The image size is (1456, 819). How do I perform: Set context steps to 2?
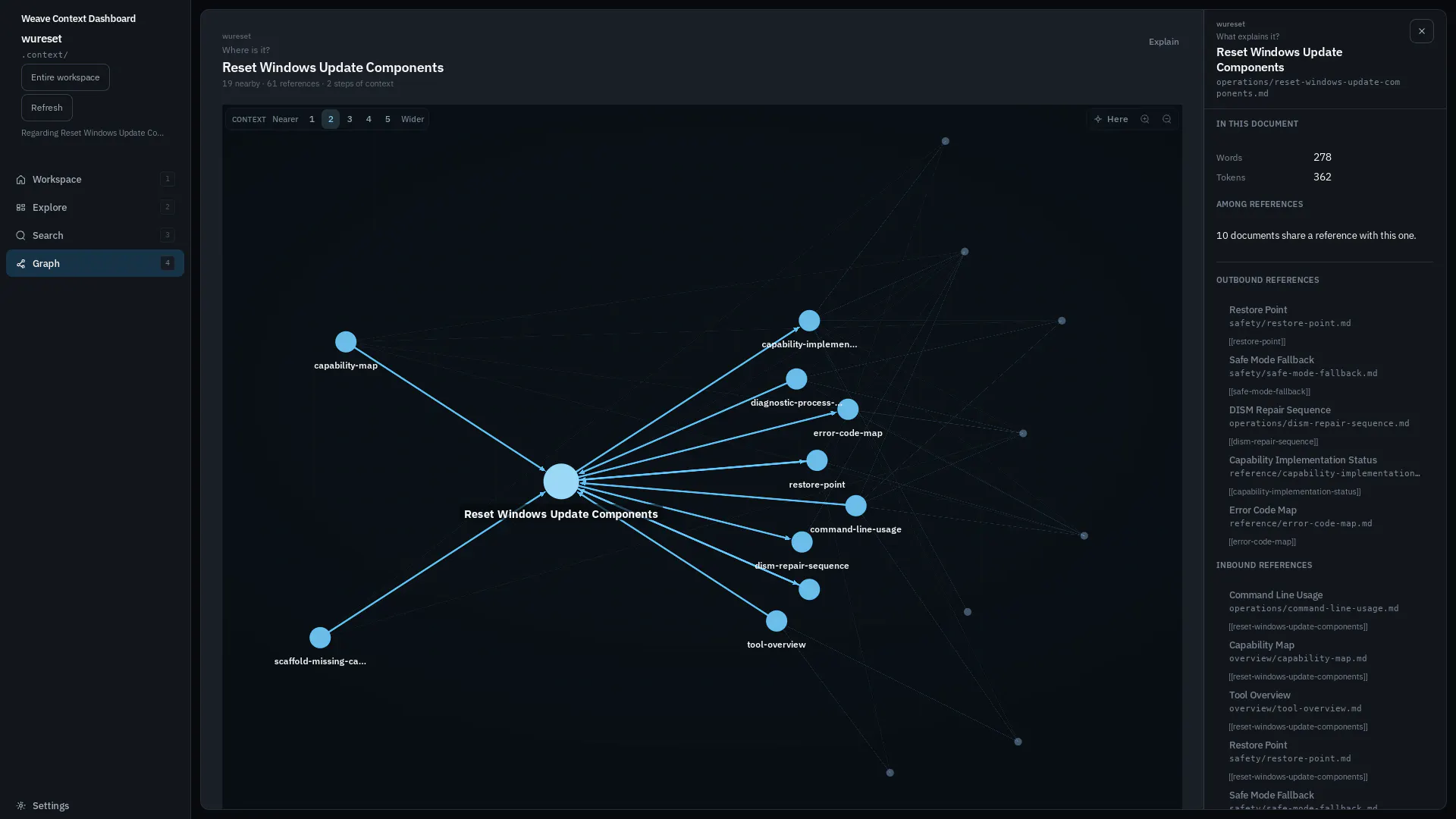pos(331,119)
